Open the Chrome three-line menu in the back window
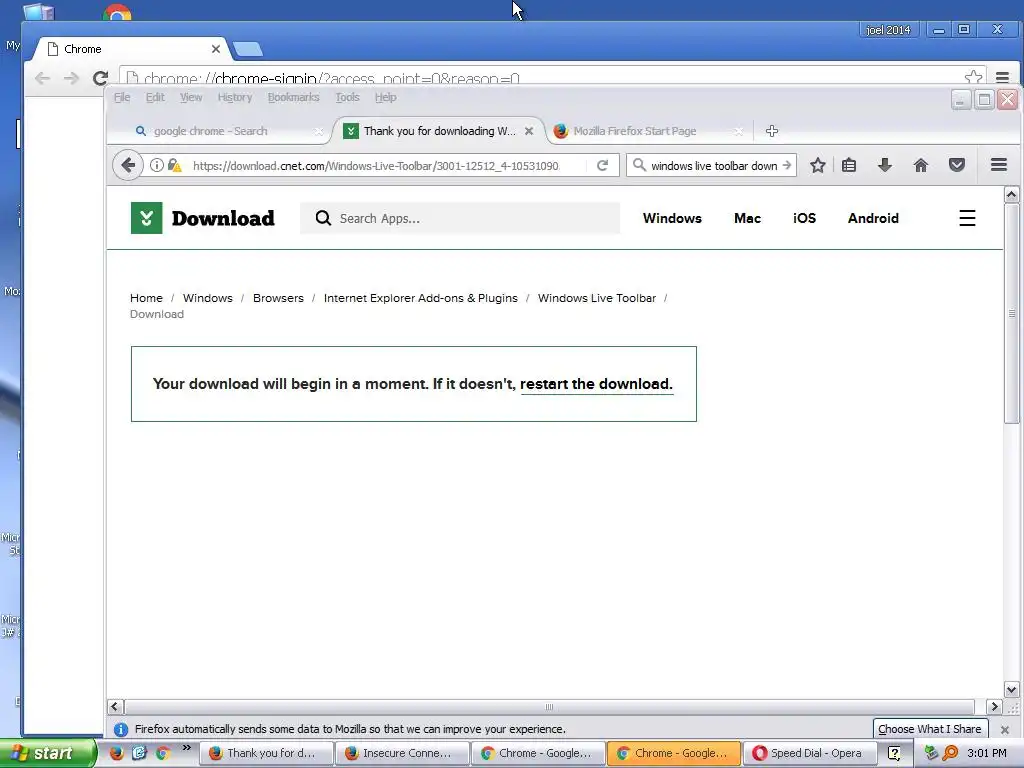This screenshot has height=768, width=1024. click(1002, 78)
